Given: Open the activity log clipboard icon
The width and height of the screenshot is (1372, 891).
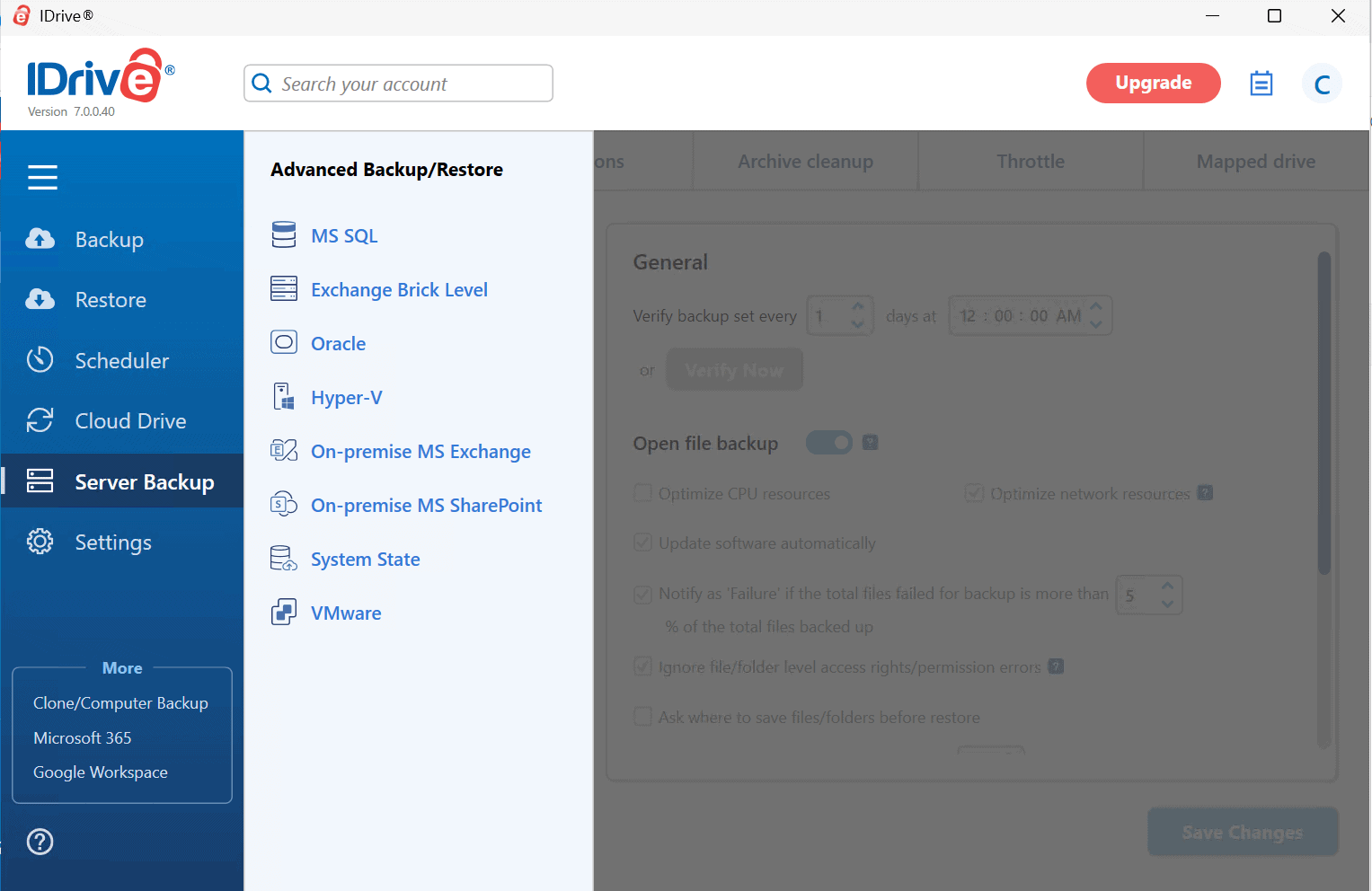Looking at the screenshot, I should coord(1261,84).
